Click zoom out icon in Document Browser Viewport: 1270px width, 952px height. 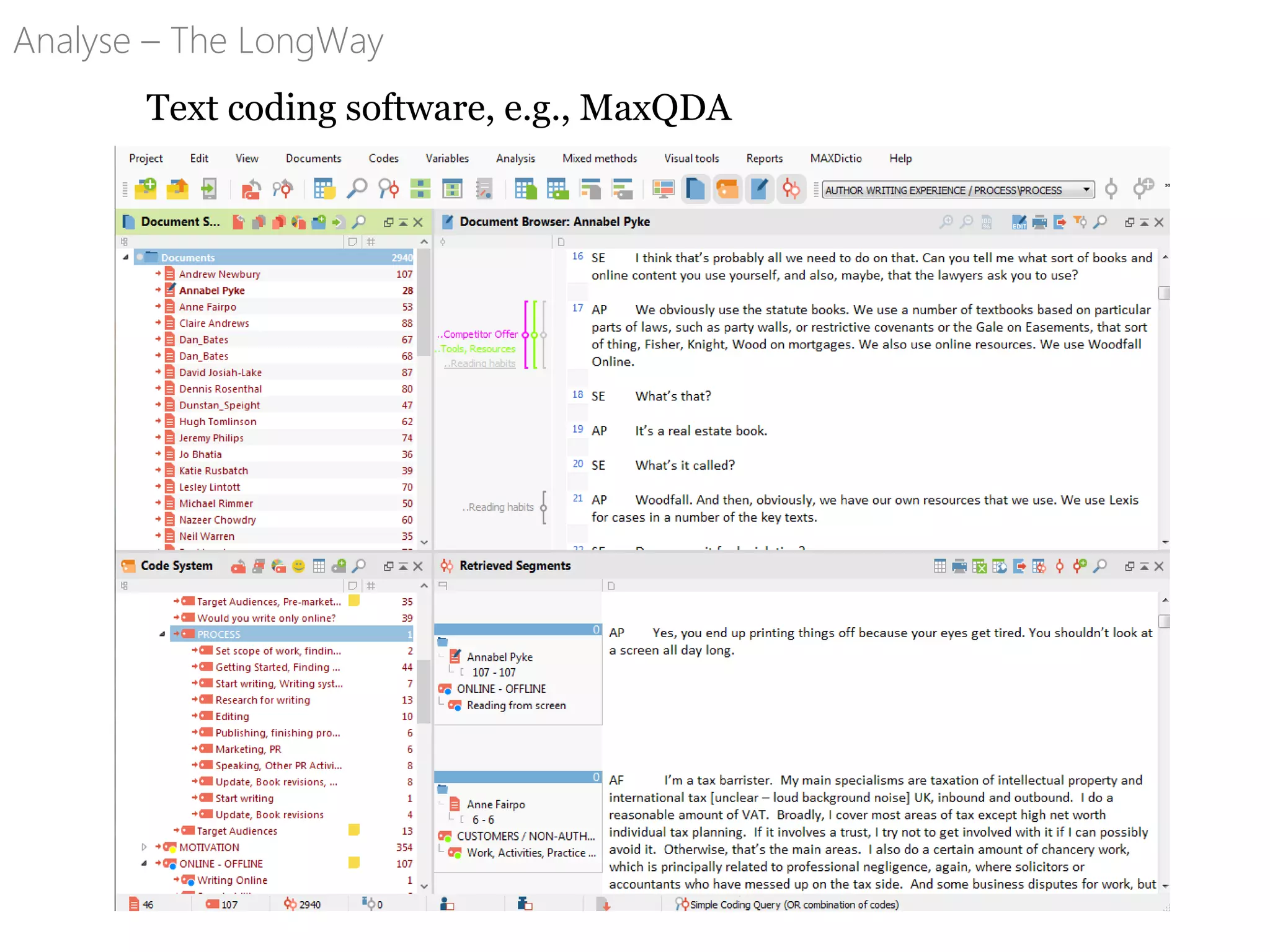pyautogui.click(x=966, y=222)
